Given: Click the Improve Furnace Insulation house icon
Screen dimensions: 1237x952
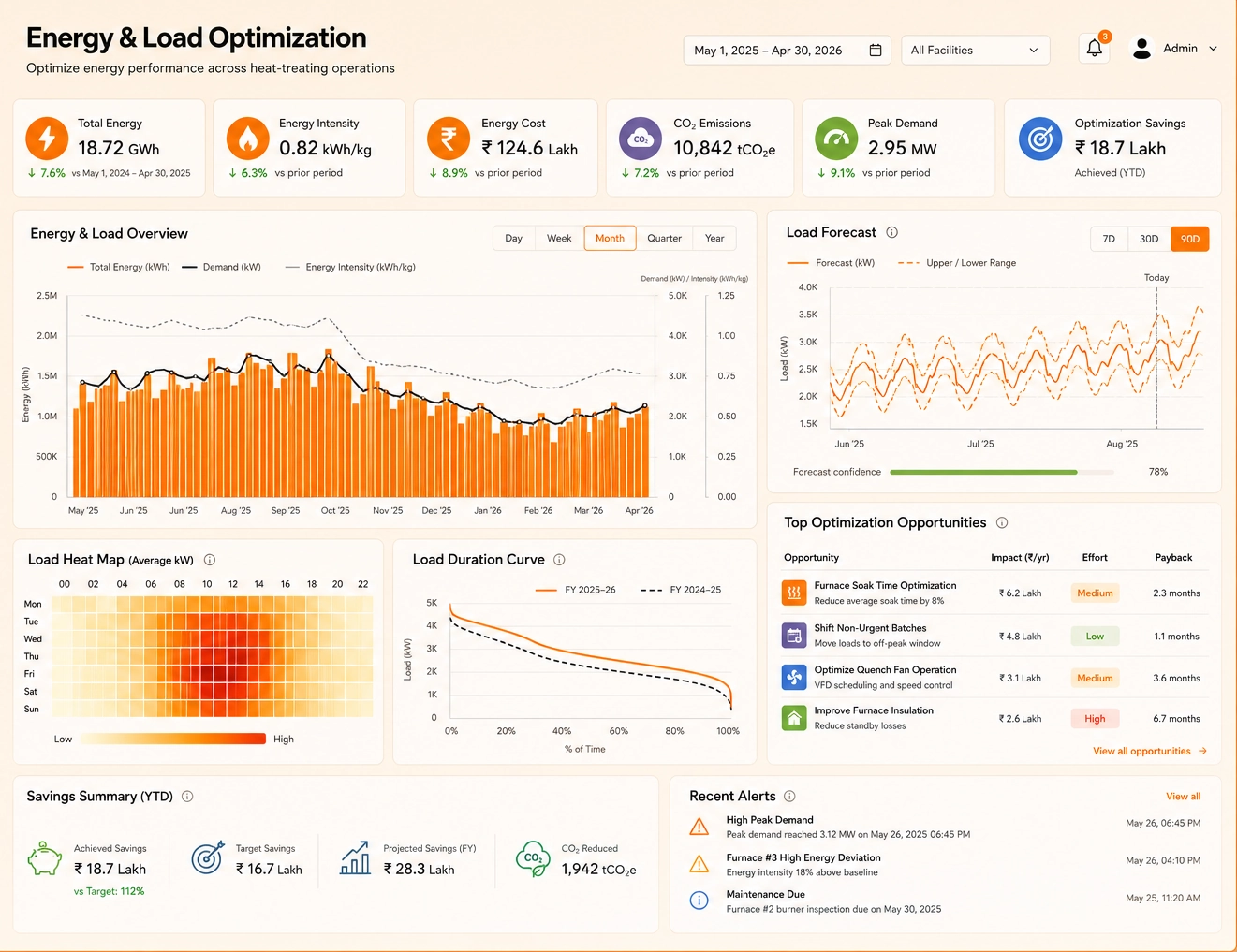Looking at the screenshot, I should click(794, 718).
